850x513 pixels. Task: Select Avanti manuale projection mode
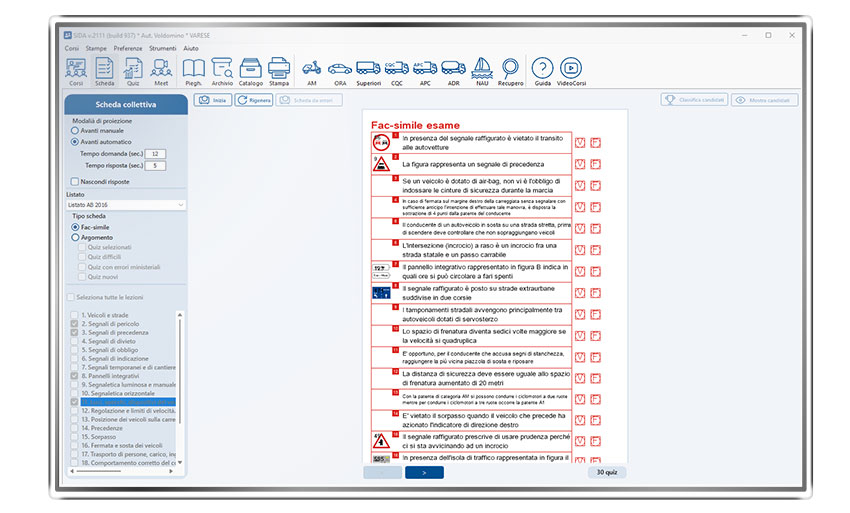pyautogui.click(x=75, y=130)
